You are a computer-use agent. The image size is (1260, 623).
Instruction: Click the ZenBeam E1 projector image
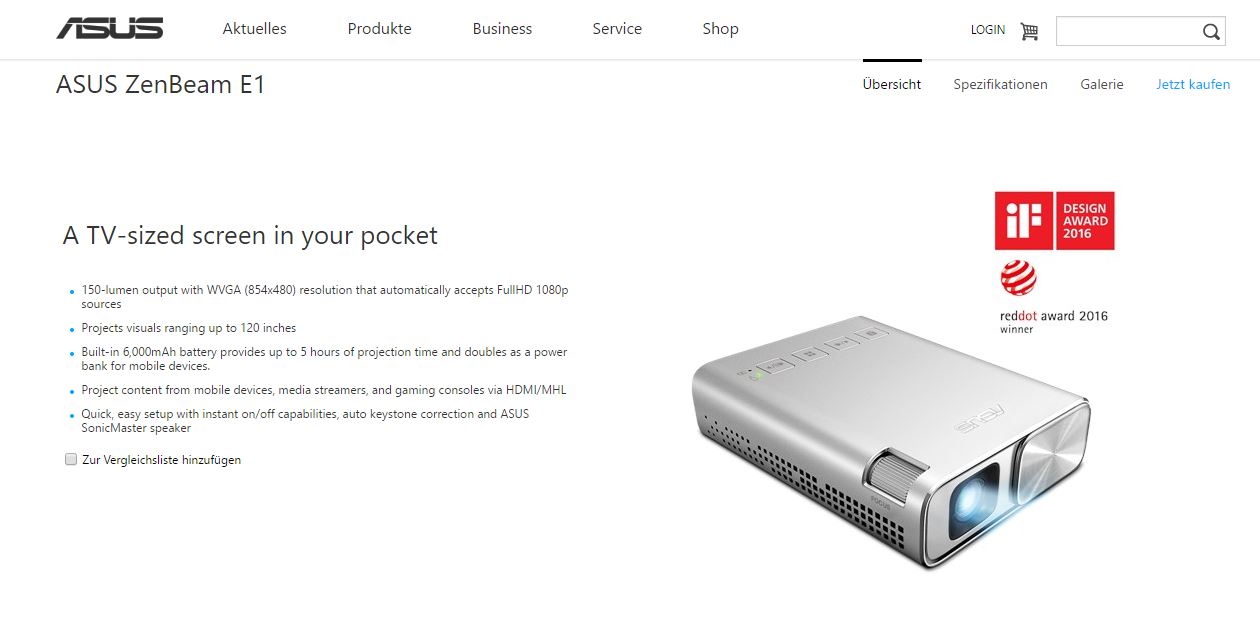(890, 441)
